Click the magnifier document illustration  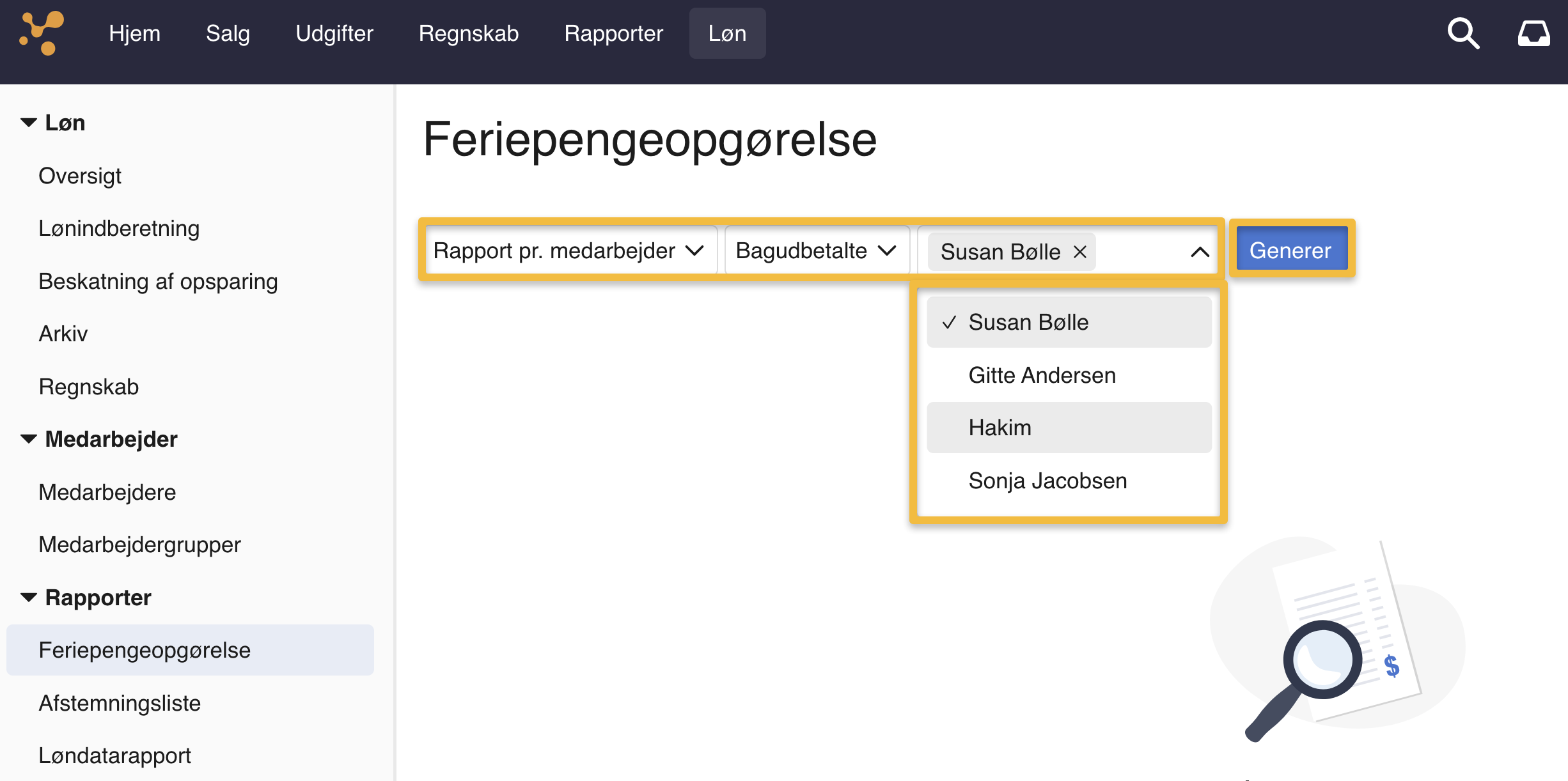(1337, 639)
